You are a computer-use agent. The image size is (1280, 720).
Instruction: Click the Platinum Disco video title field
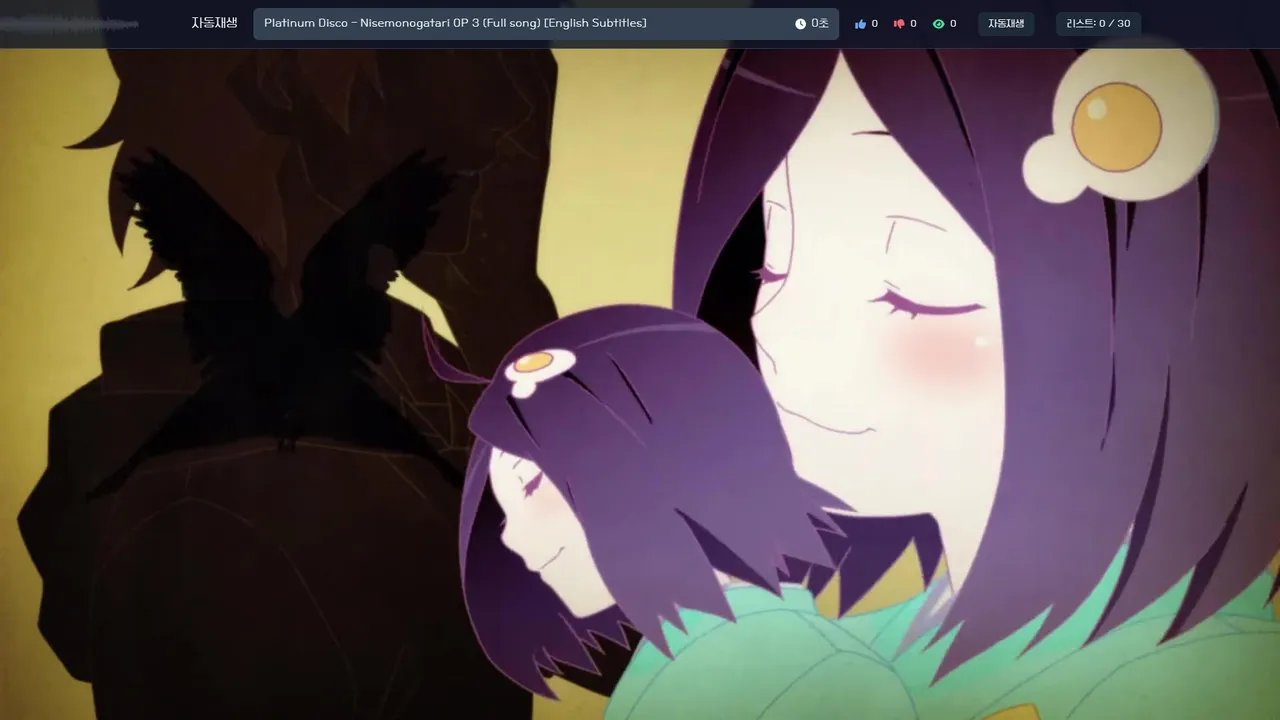(546, 24)
